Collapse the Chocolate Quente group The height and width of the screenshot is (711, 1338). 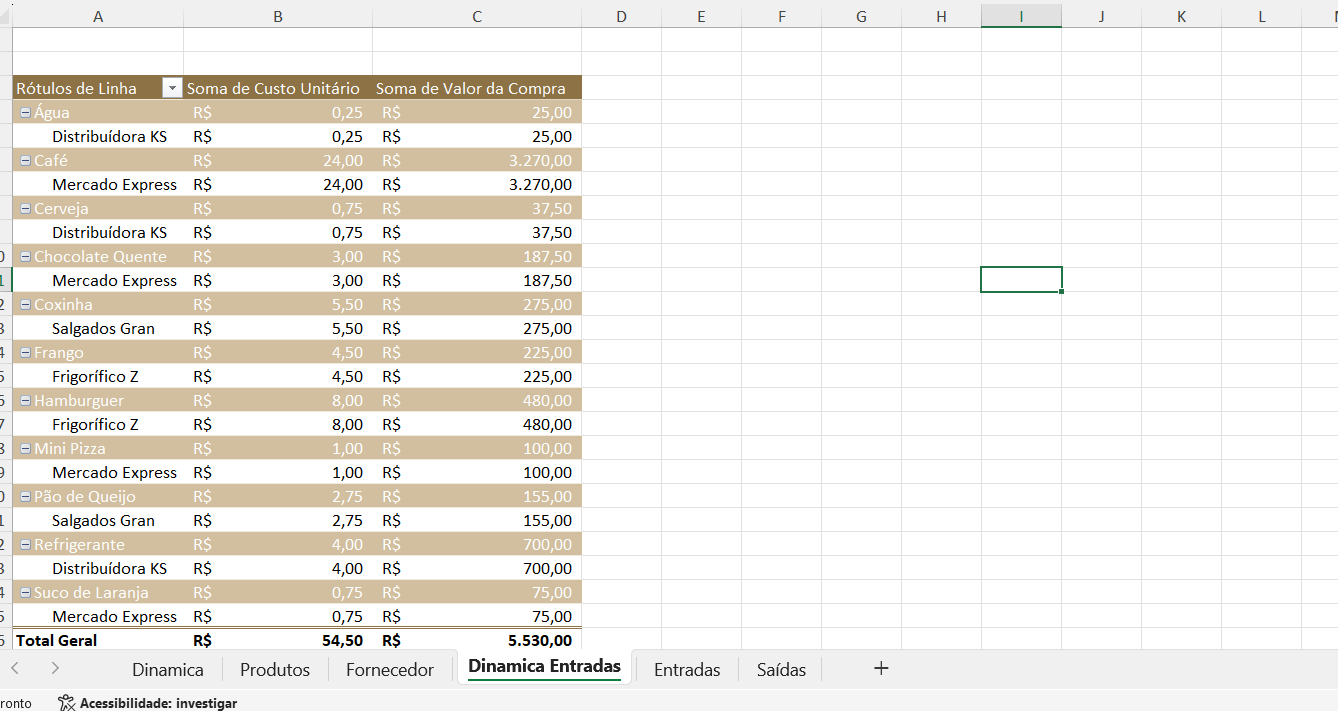click(x=26, y=257)
